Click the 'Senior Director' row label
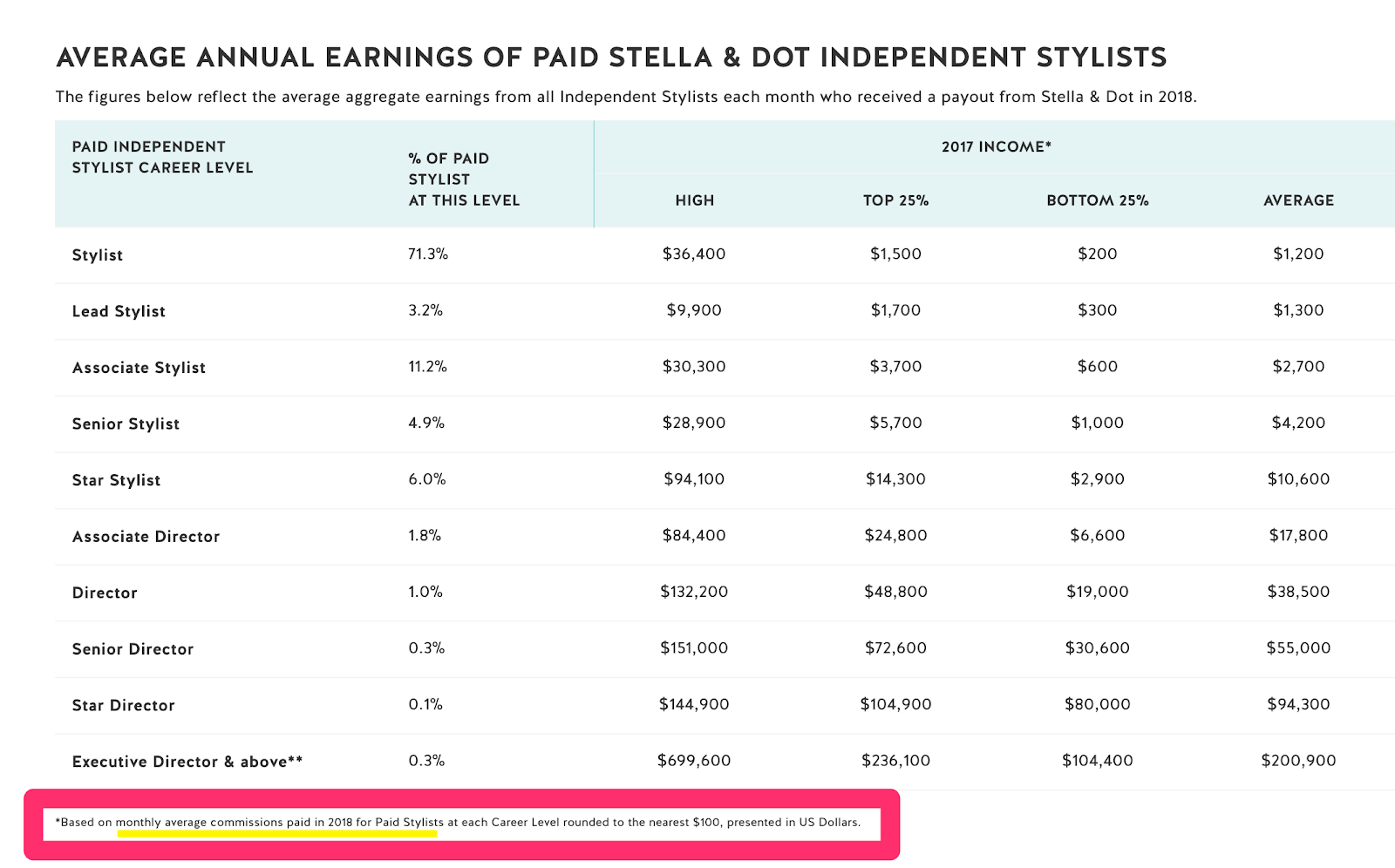 [133, 649]
